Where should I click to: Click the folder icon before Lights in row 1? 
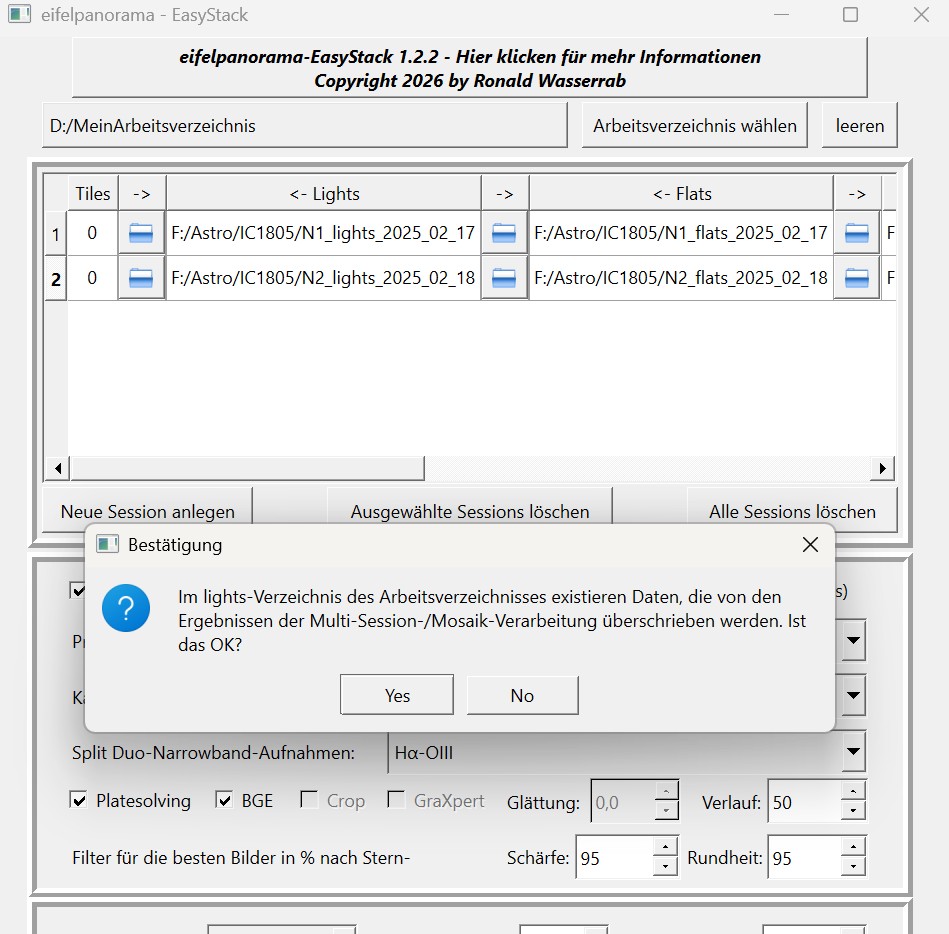coord(141,233)
